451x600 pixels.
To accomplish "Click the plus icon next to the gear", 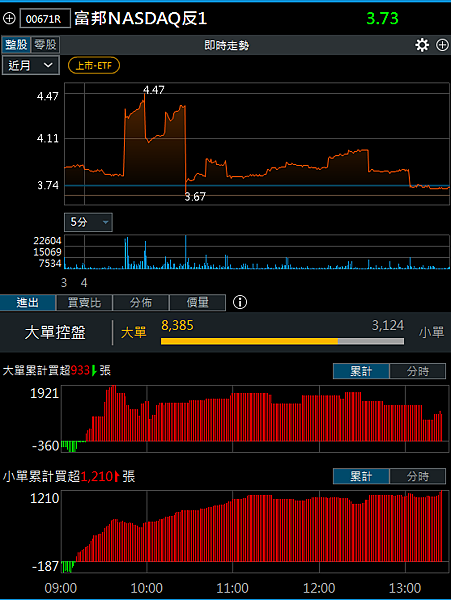I will pos(442,45).
